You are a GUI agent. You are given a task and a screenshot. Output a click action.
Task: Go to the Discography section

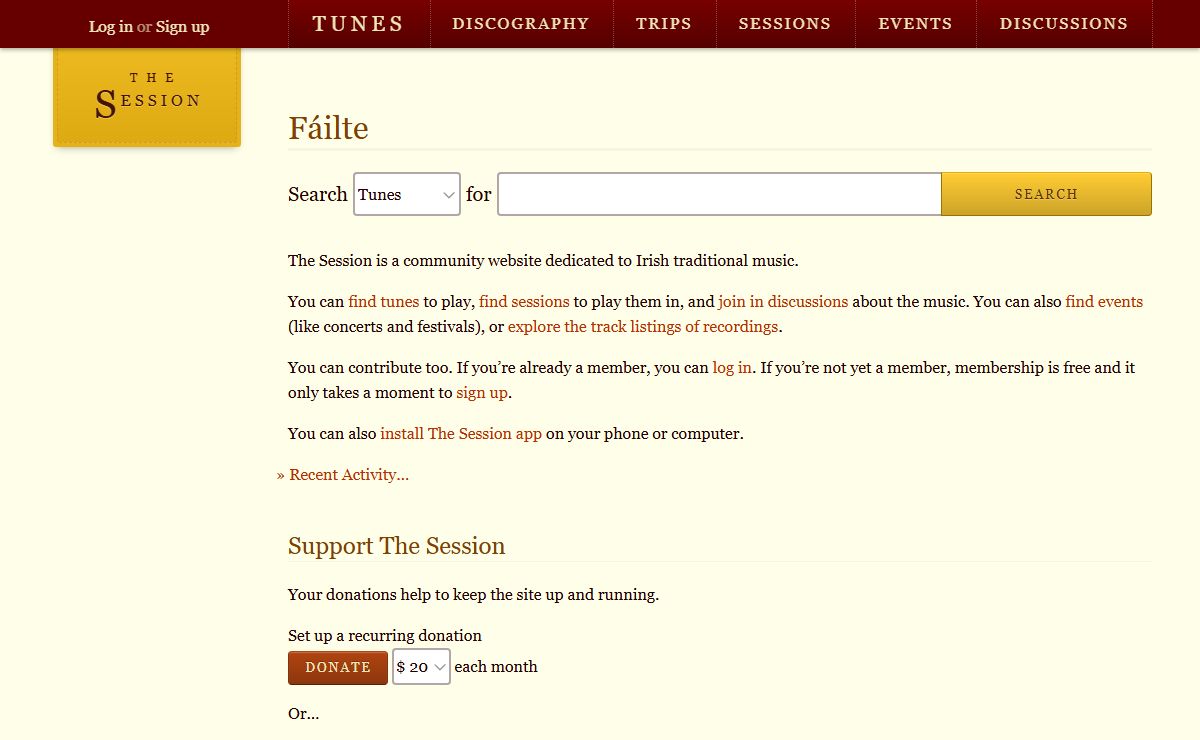tap(520, 24)
